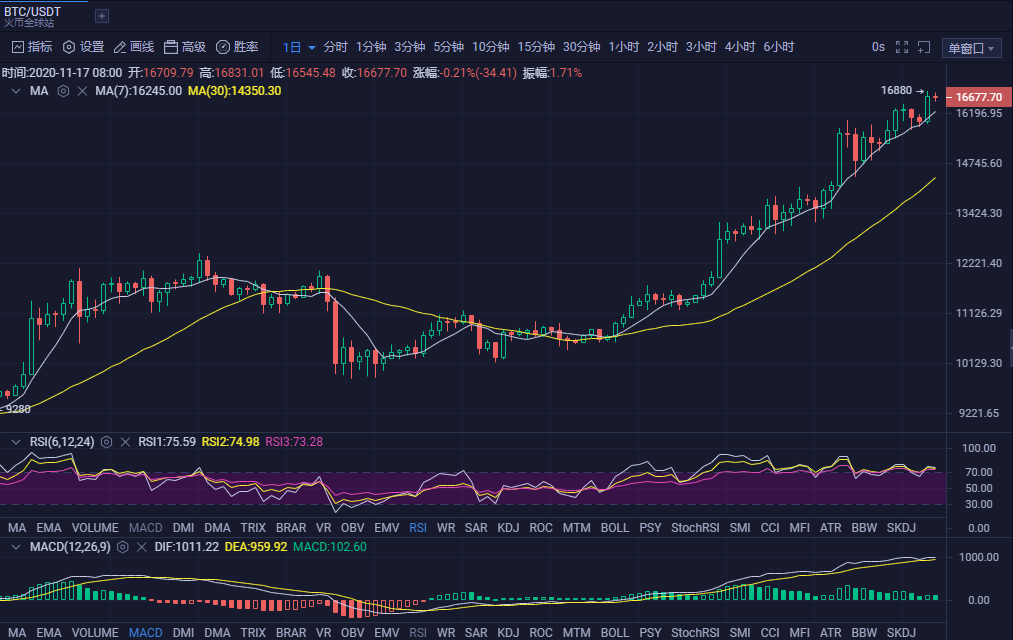The image size is (1013, 640).
Task: Switch MACD panel to ATR indicator
Action: pyautogui.click(x=830, y=633)
